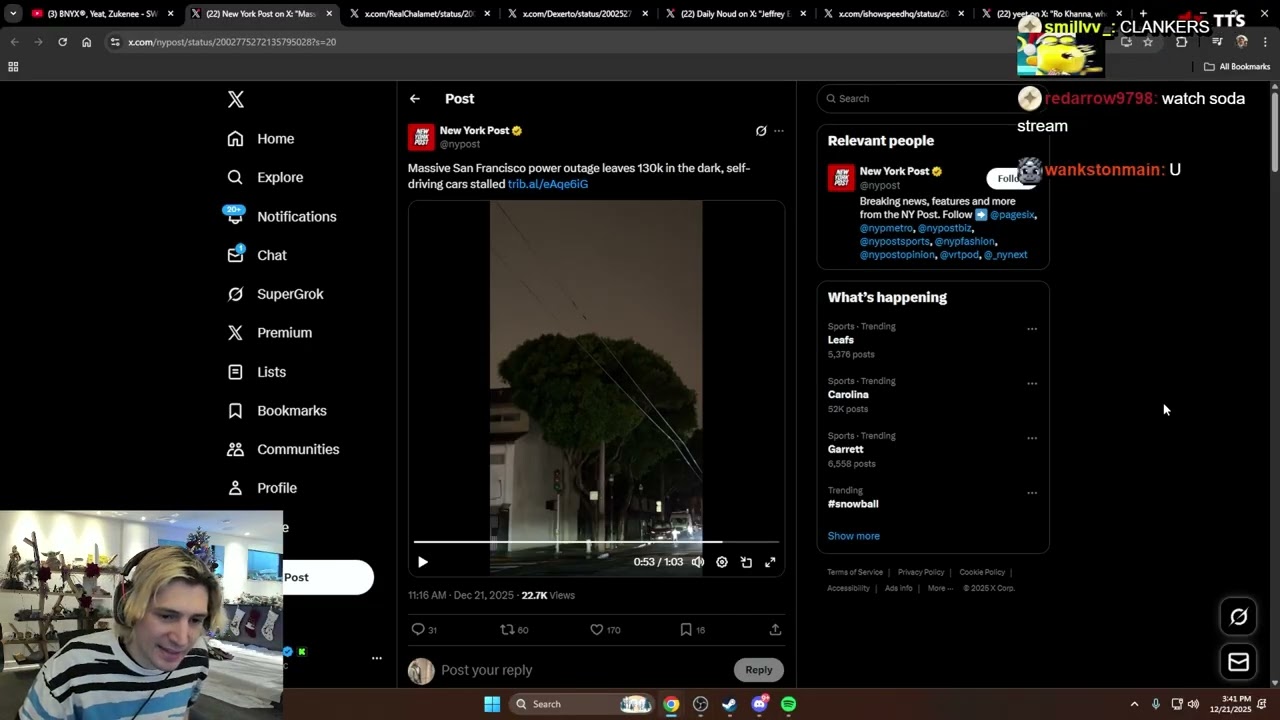Reload the page
This screenshot has width=1280, height=720.
click(62, 42)
